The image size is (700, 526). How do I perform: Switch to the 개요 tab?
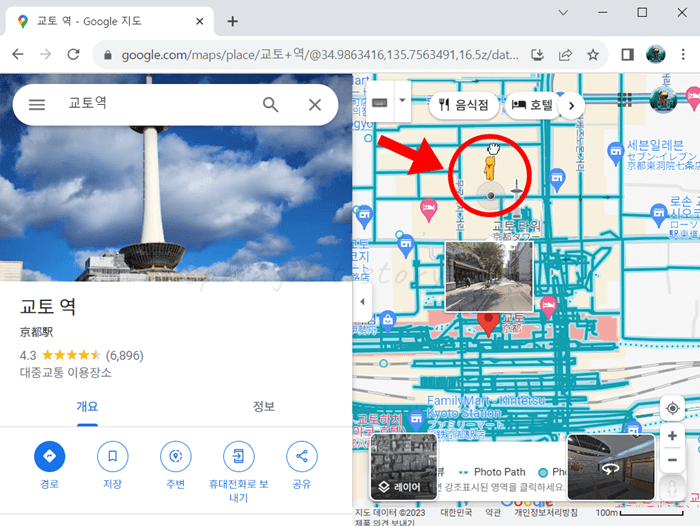pos(87,407)
